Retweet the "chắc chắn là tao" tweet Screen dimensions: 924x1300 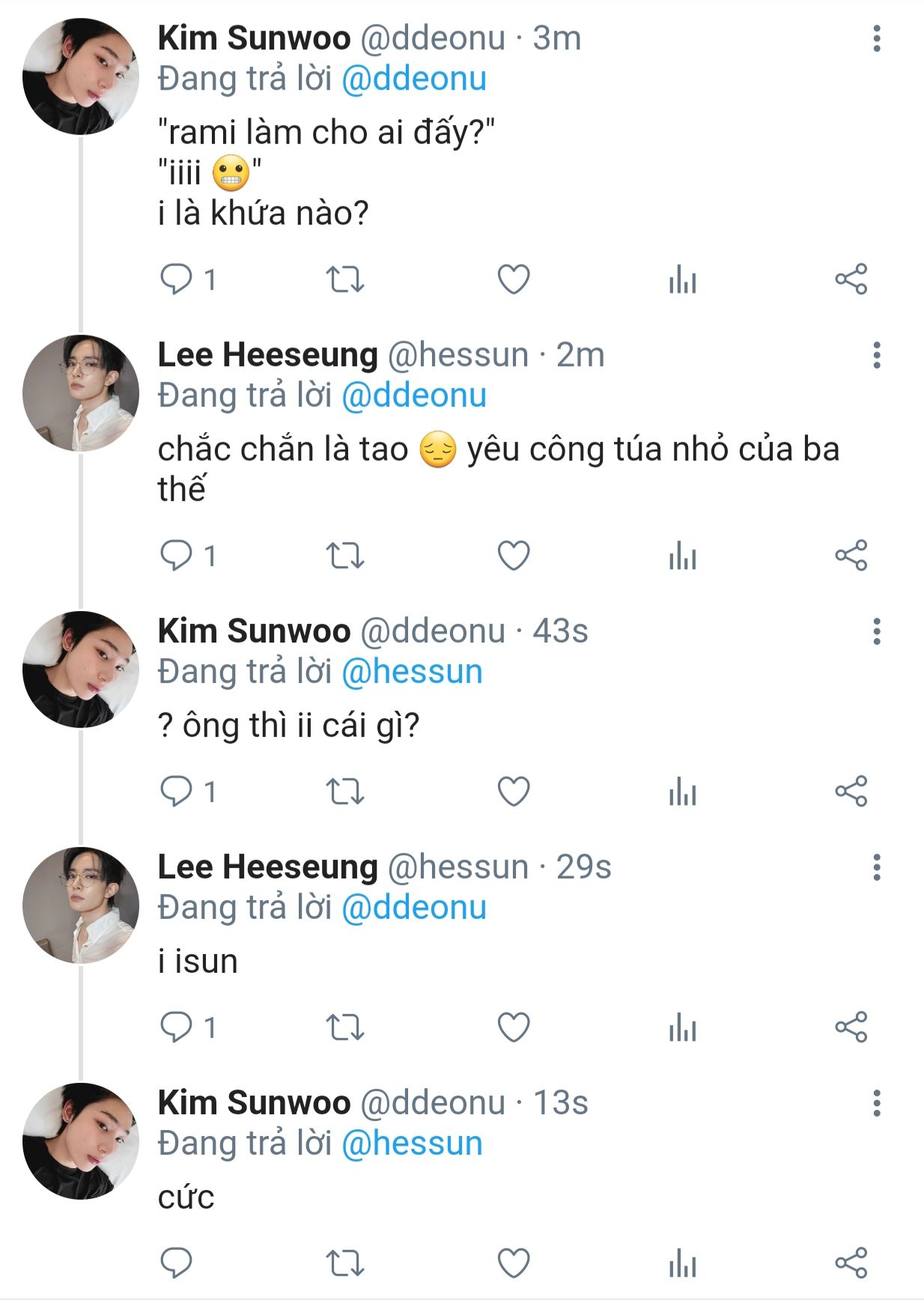(x=345, y=556)
